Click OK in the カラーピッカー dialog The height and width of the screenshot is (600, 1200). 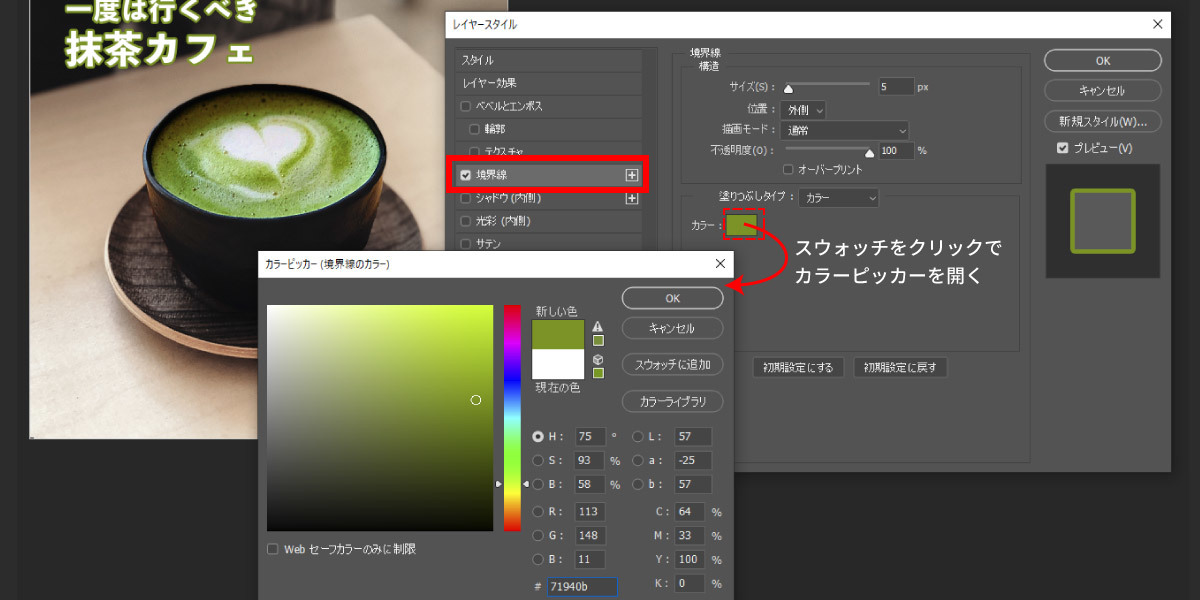[x=672, y=298]
